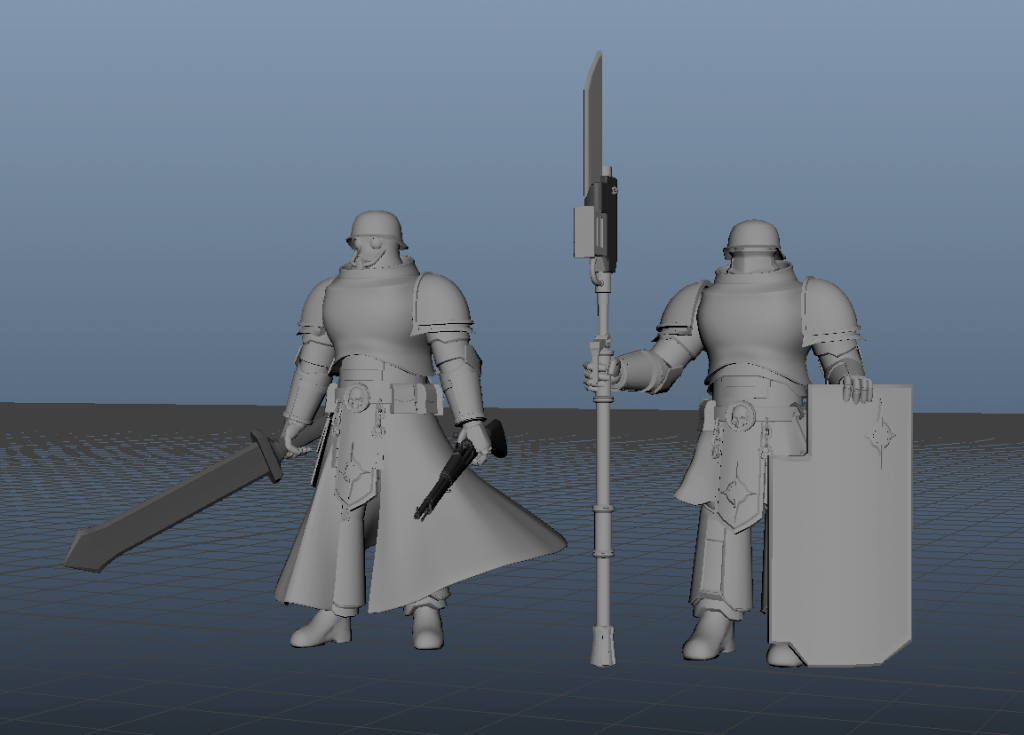
Task: Select the halberd pole shaft
Action: click(603, 470)
